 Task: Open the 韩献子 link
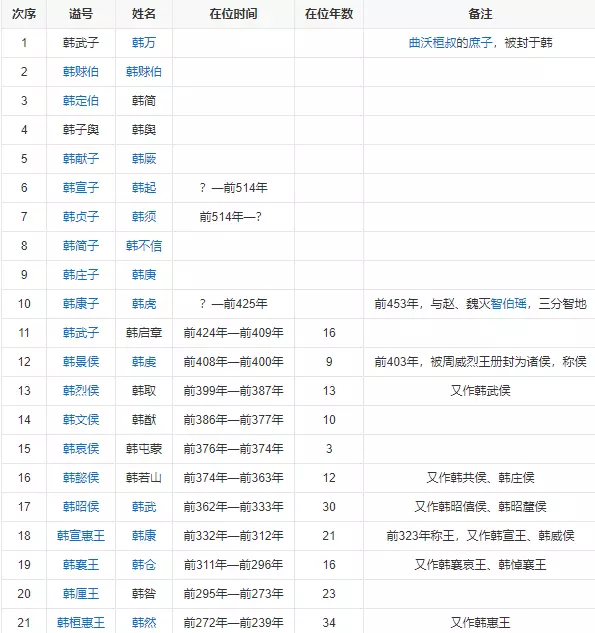(x=81, y=159)
